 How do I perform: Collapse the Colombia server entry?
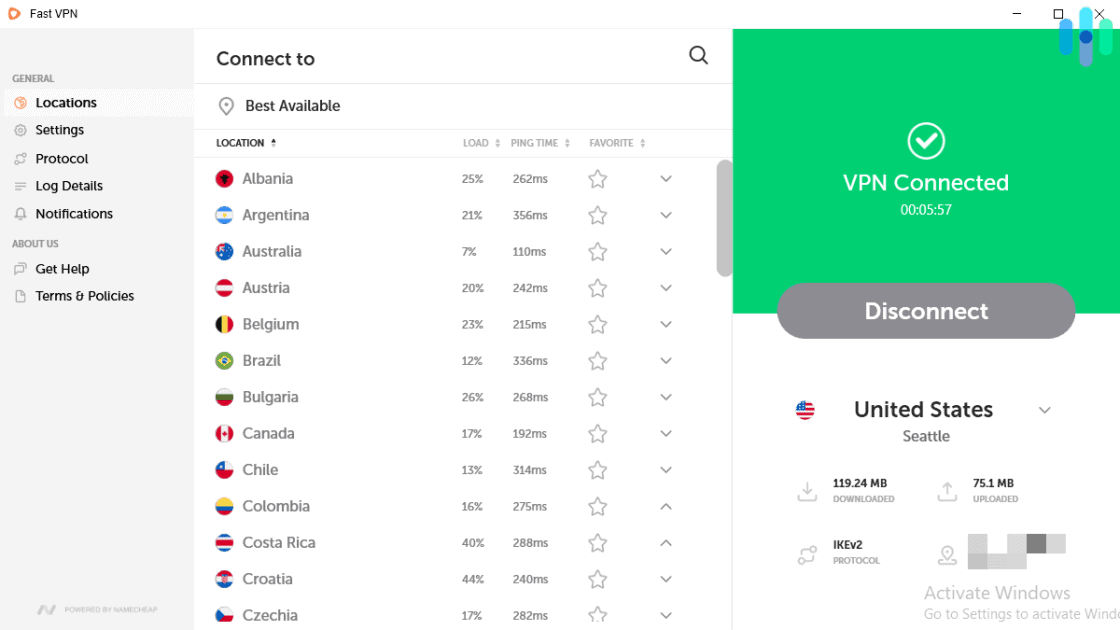tap(666, 506)
